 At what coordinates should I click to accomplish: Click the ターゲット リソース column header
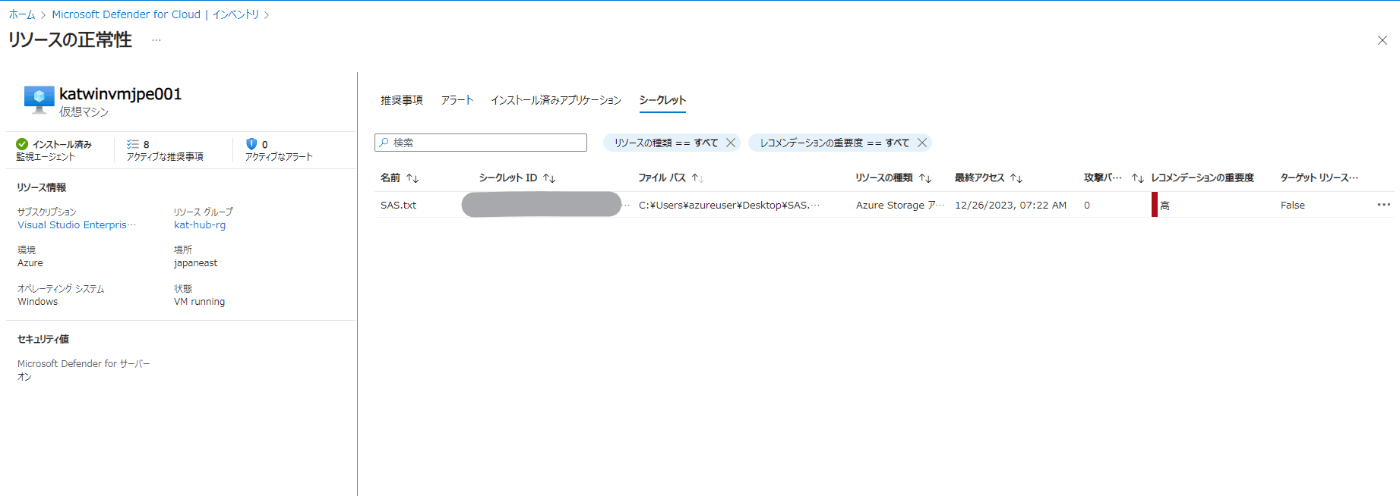(x=1319, y=178)
